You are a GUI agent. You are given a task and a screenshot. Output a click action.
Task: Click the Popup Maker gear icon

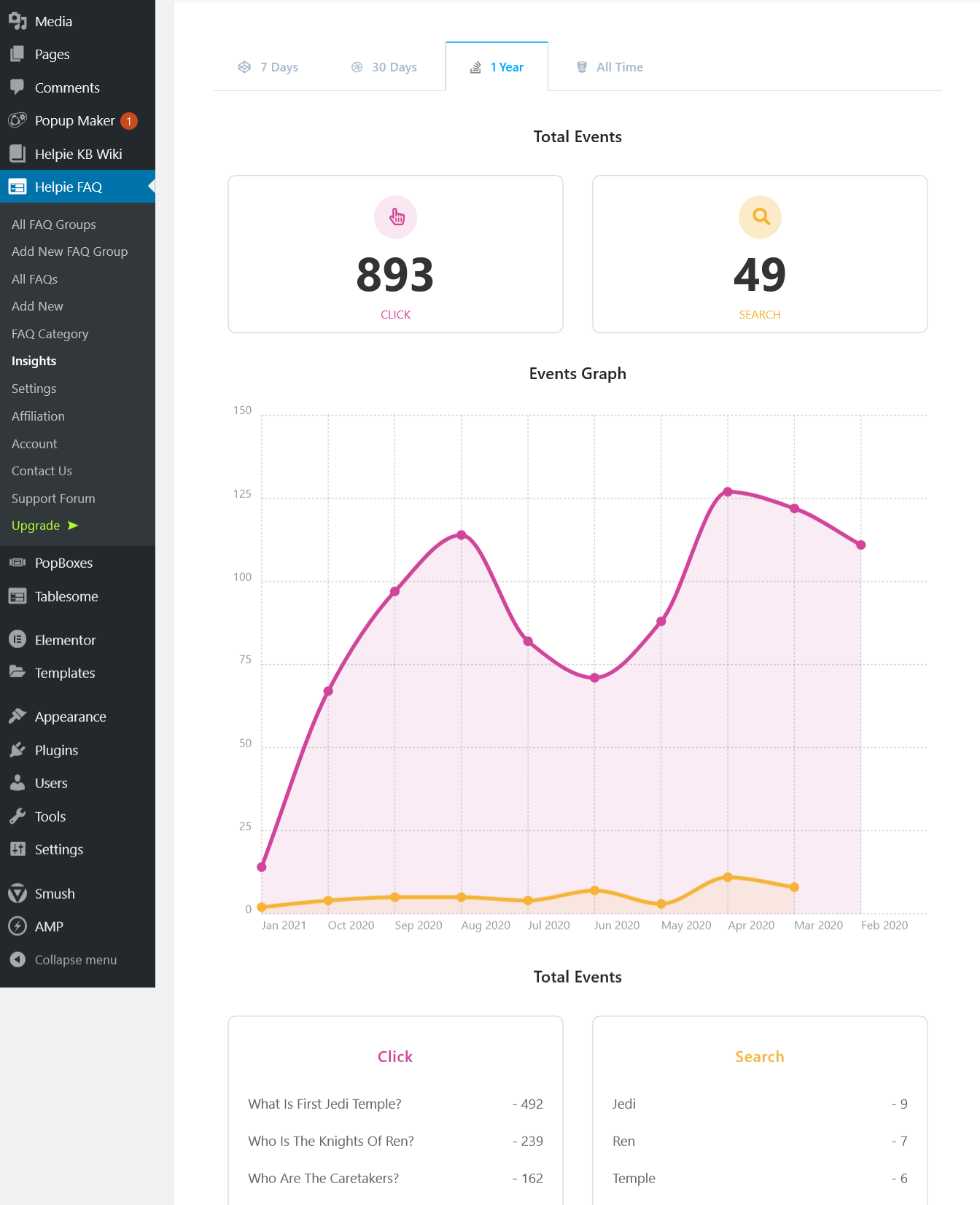[17, 120]
